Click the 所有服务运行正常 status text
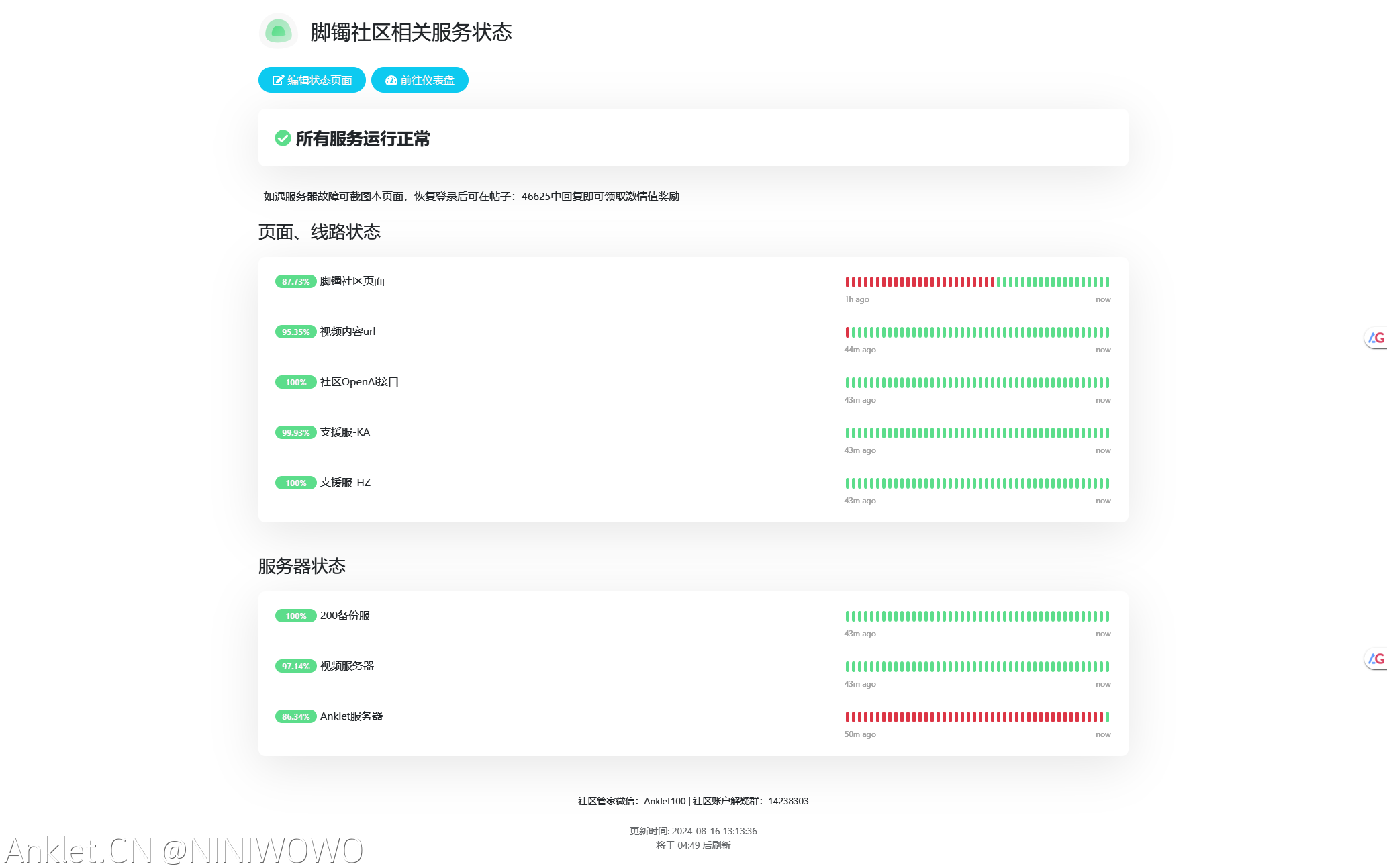This screenshot has width=1387, height=868. click(x=363, y=138)
